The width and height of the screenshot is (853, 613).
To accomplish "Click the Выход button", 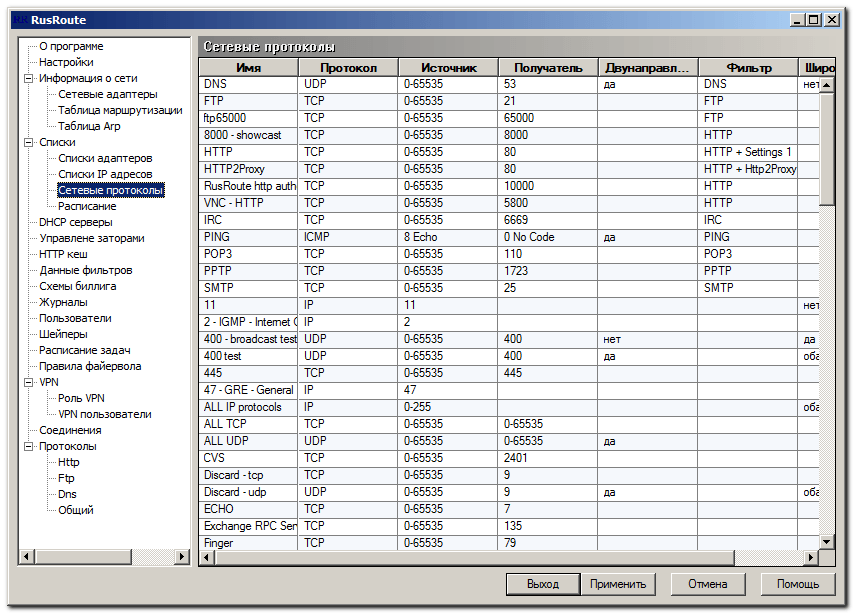I will click(543, 584).
